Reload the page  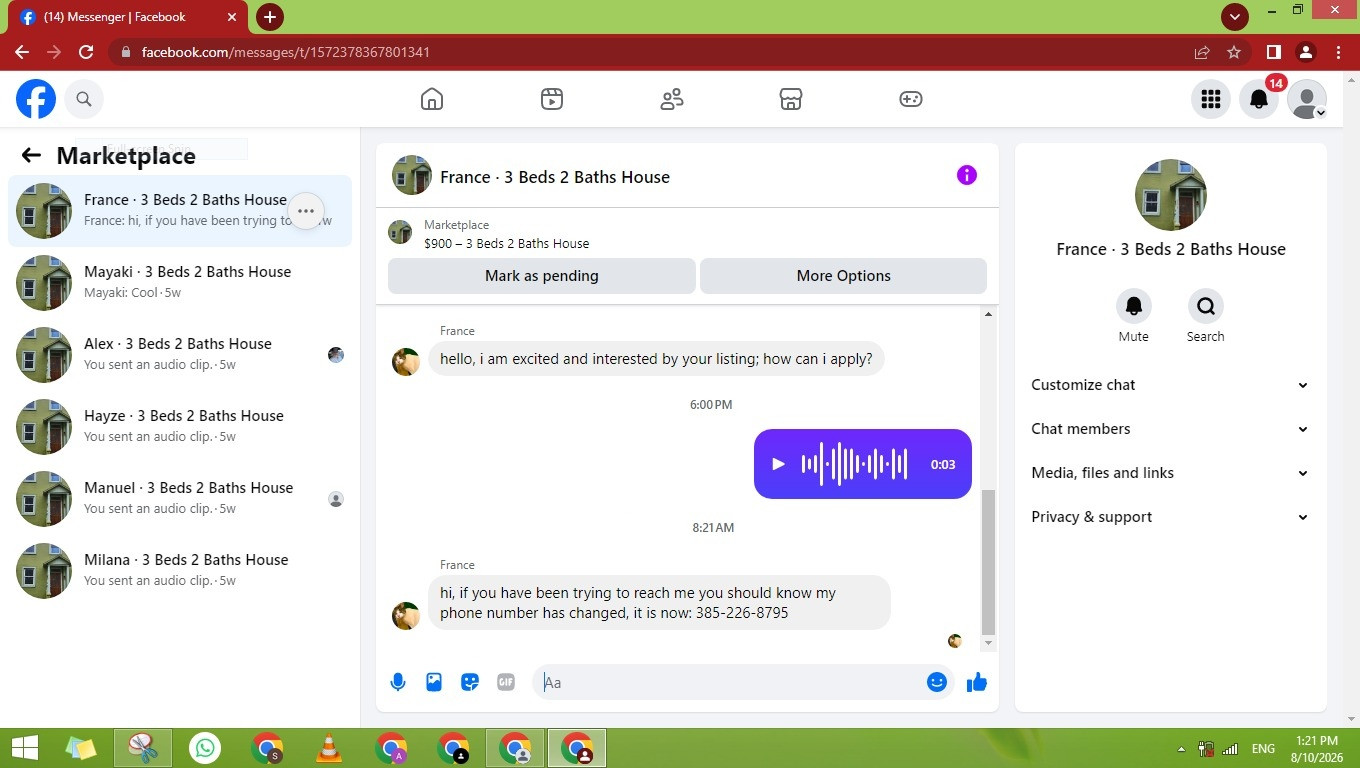[86, 52]
